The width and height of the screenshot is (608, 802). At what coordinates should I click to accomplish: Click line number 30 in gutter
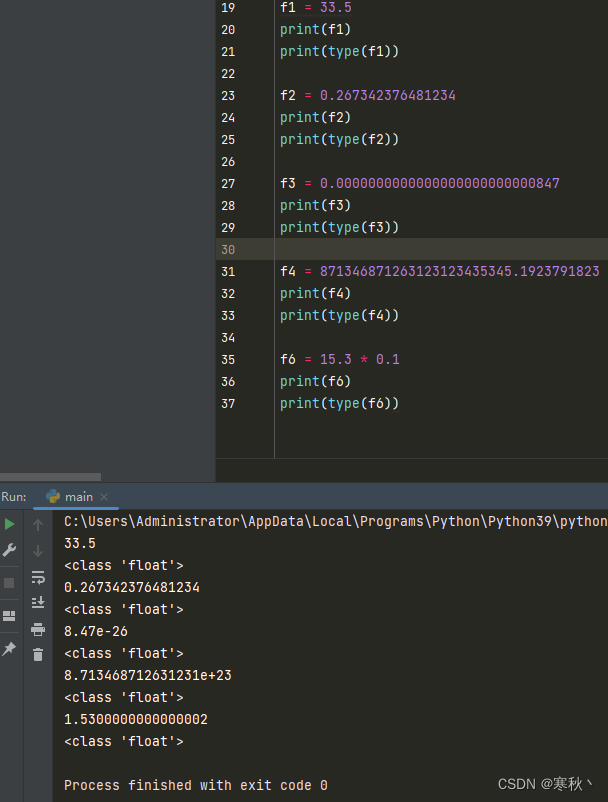click(x=228, y=250)
